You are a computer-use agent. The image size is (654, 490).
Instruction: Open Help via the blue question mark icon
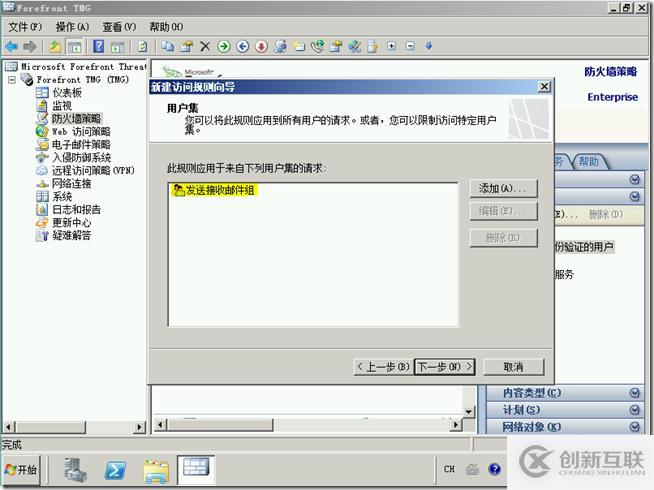coord(98,46)
